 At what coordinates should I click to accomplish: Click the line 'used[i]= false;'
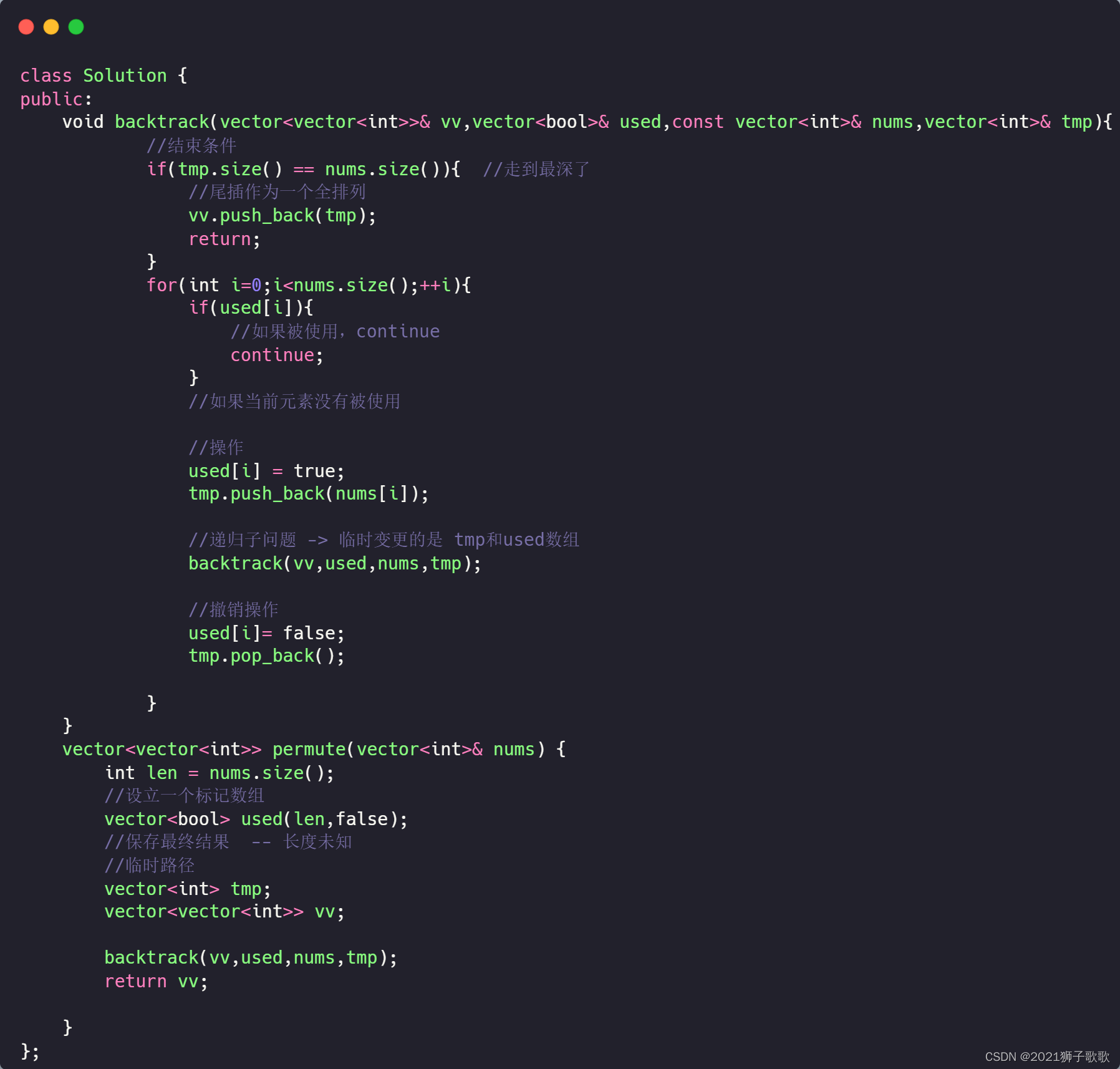click(266, 633)
